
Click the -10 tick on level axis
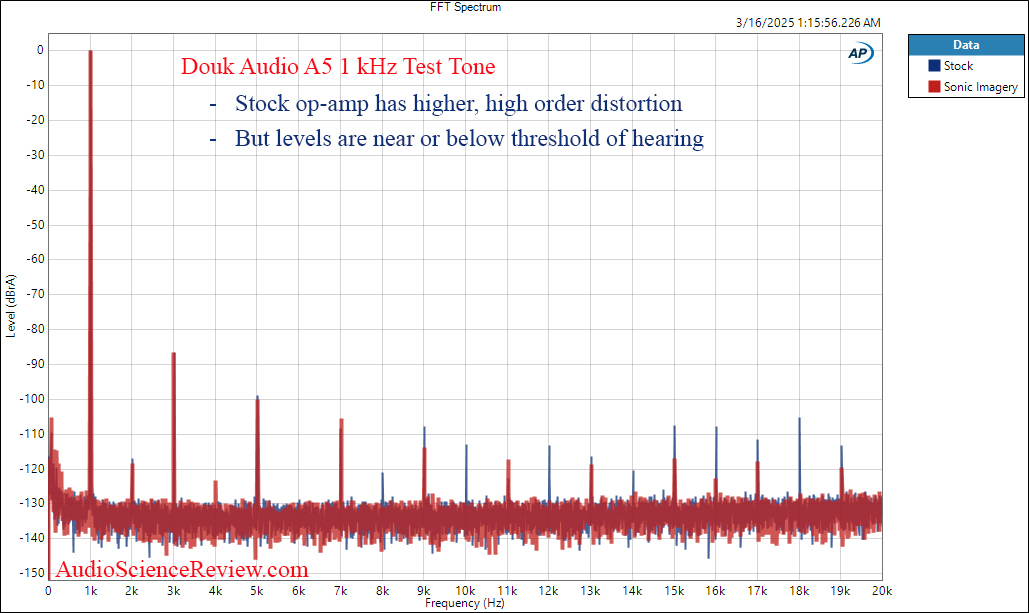pos(35,85)
